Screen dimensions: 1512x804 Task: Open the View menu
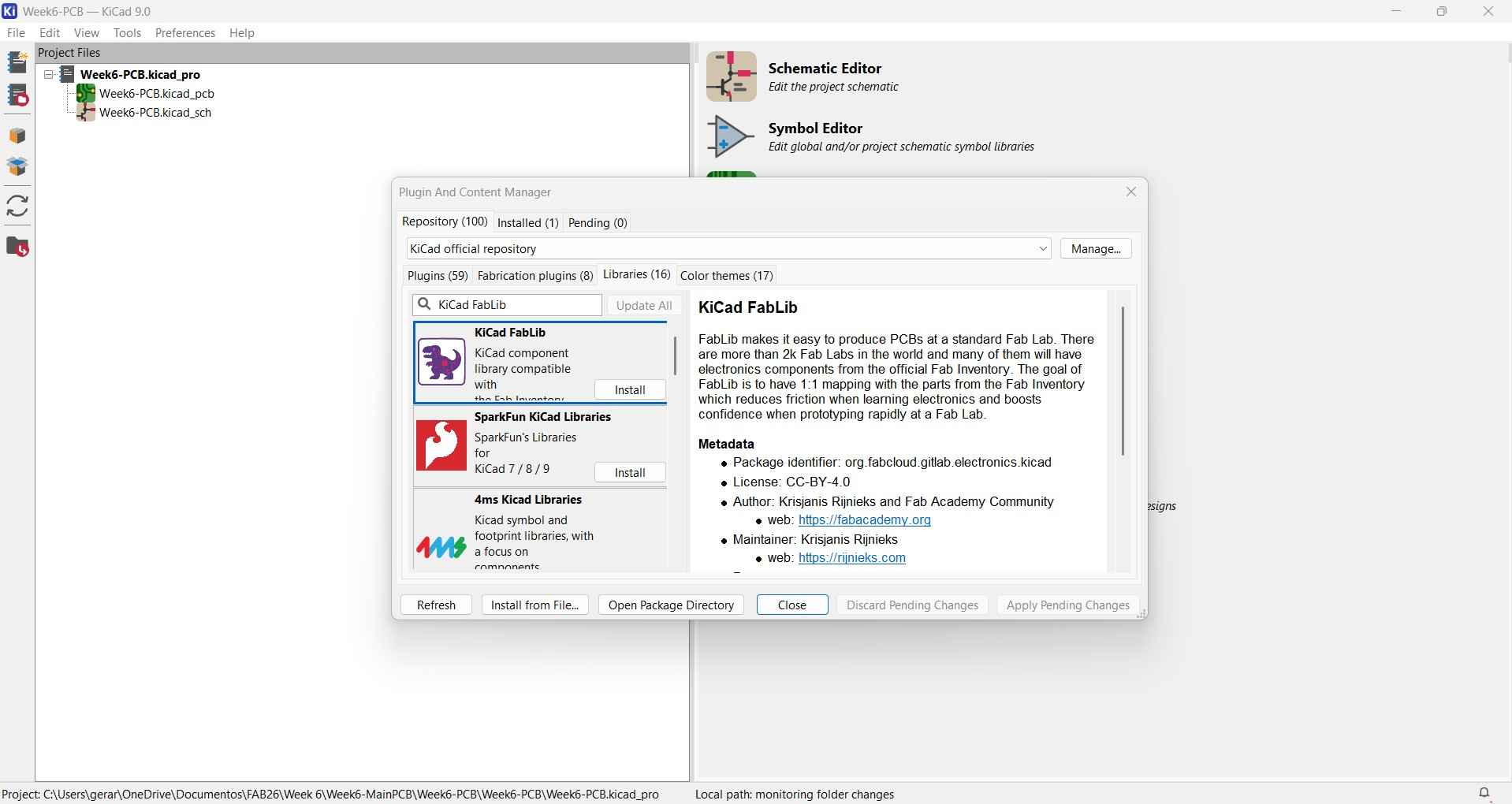pos(87,33)
